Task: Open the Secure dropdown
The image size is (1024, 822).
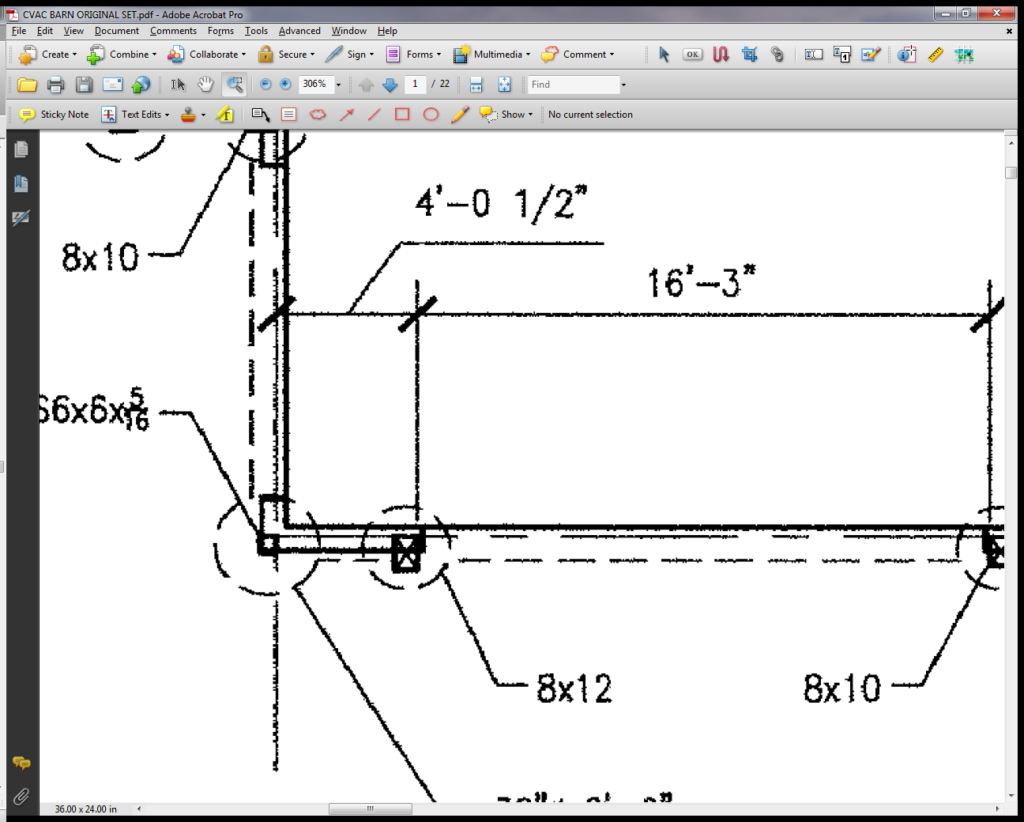Action: click(286, 54)
